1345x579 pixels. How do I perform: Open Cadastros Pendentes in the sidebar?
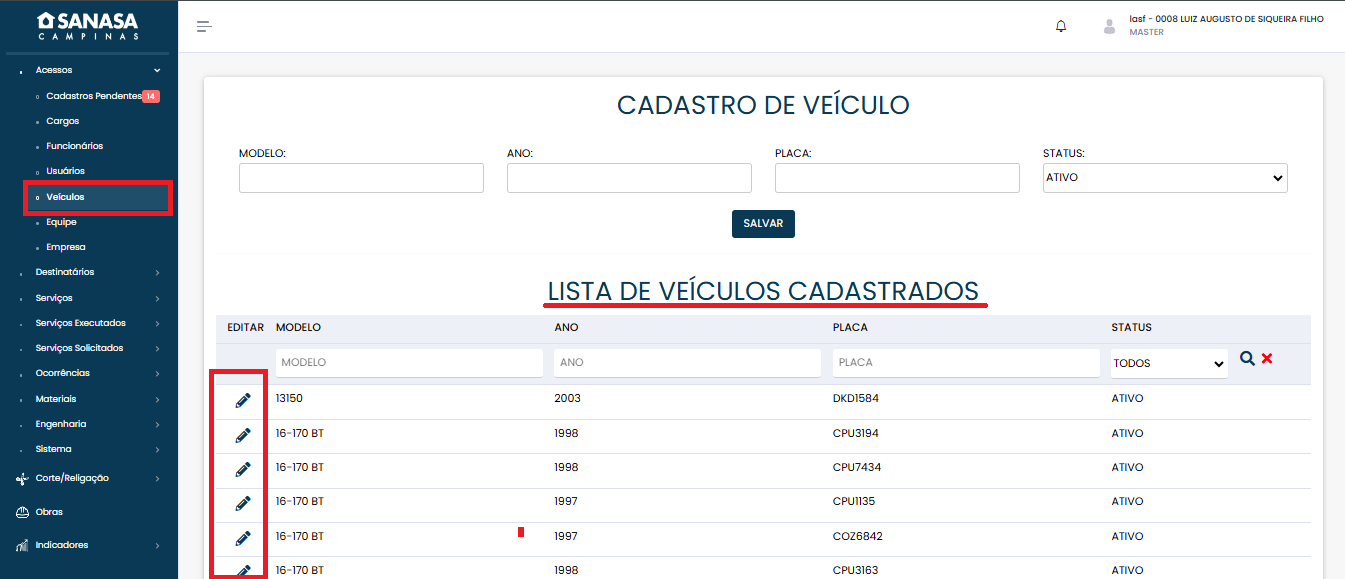[x=94, y=96]
